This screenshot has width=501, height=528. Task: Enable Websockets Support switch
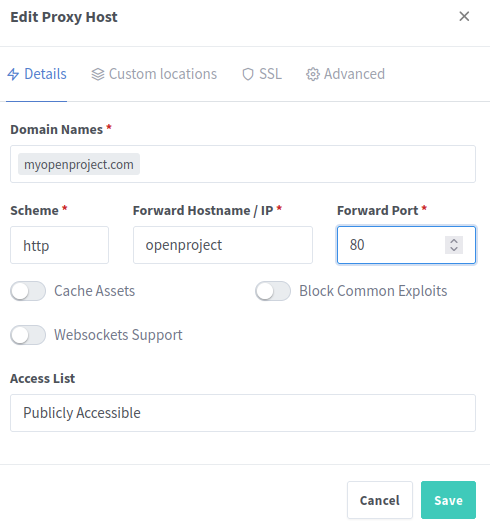28,335
